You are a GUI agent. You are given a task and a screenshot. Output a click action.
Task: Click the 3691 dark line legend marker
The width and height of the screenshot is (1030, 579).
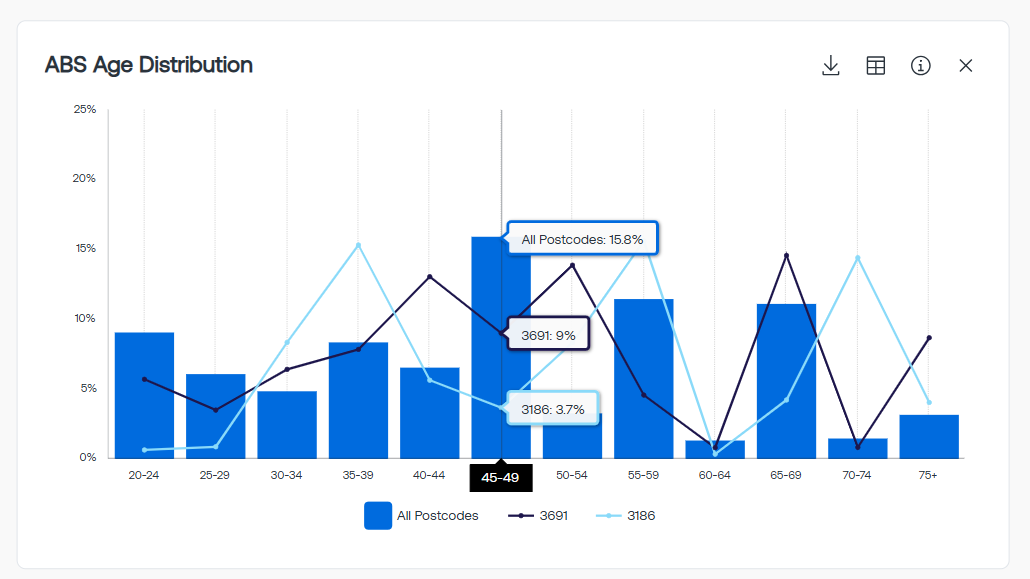click(521, 516)
